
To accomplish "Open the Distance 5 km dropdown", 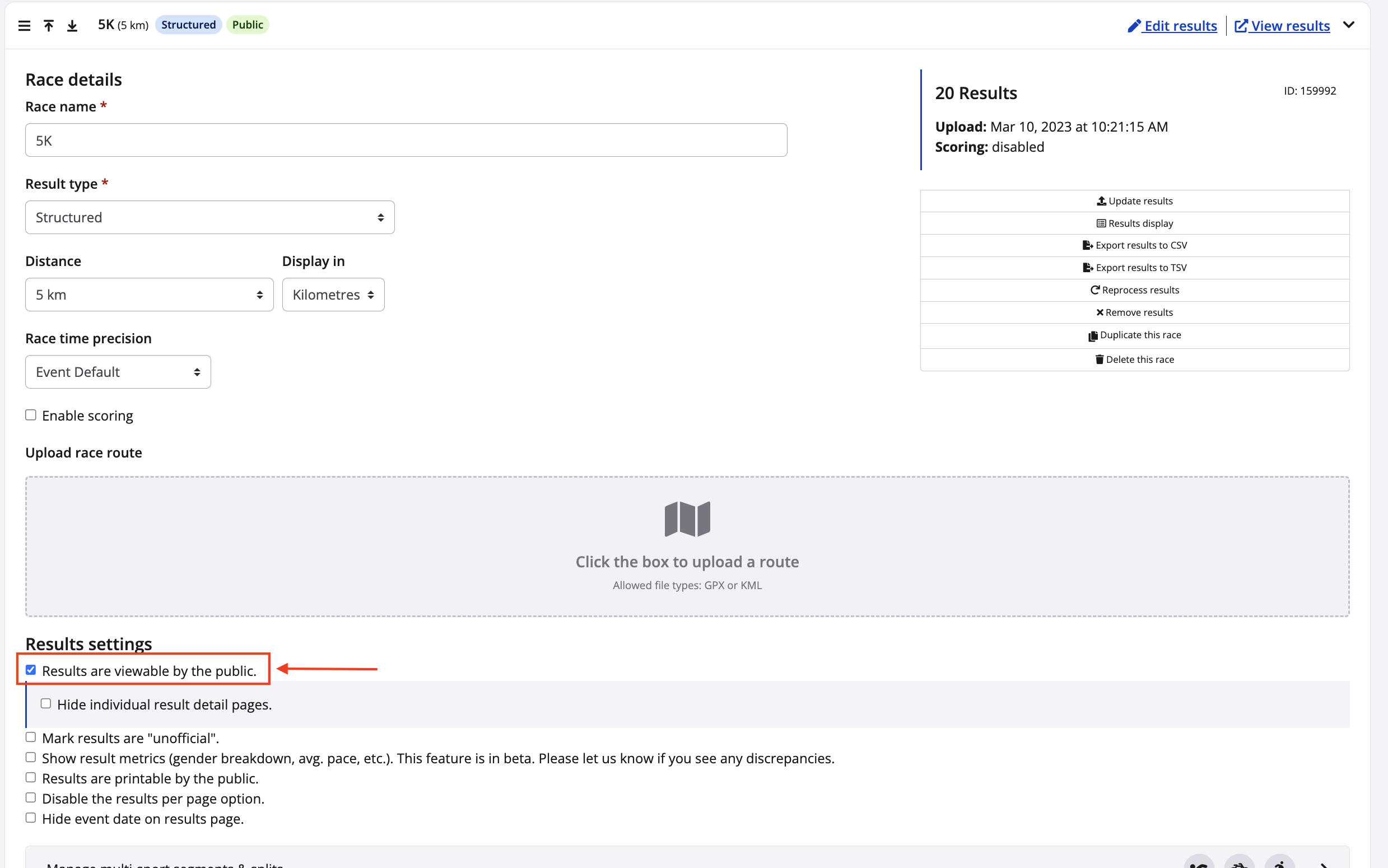I will point(149,295).
